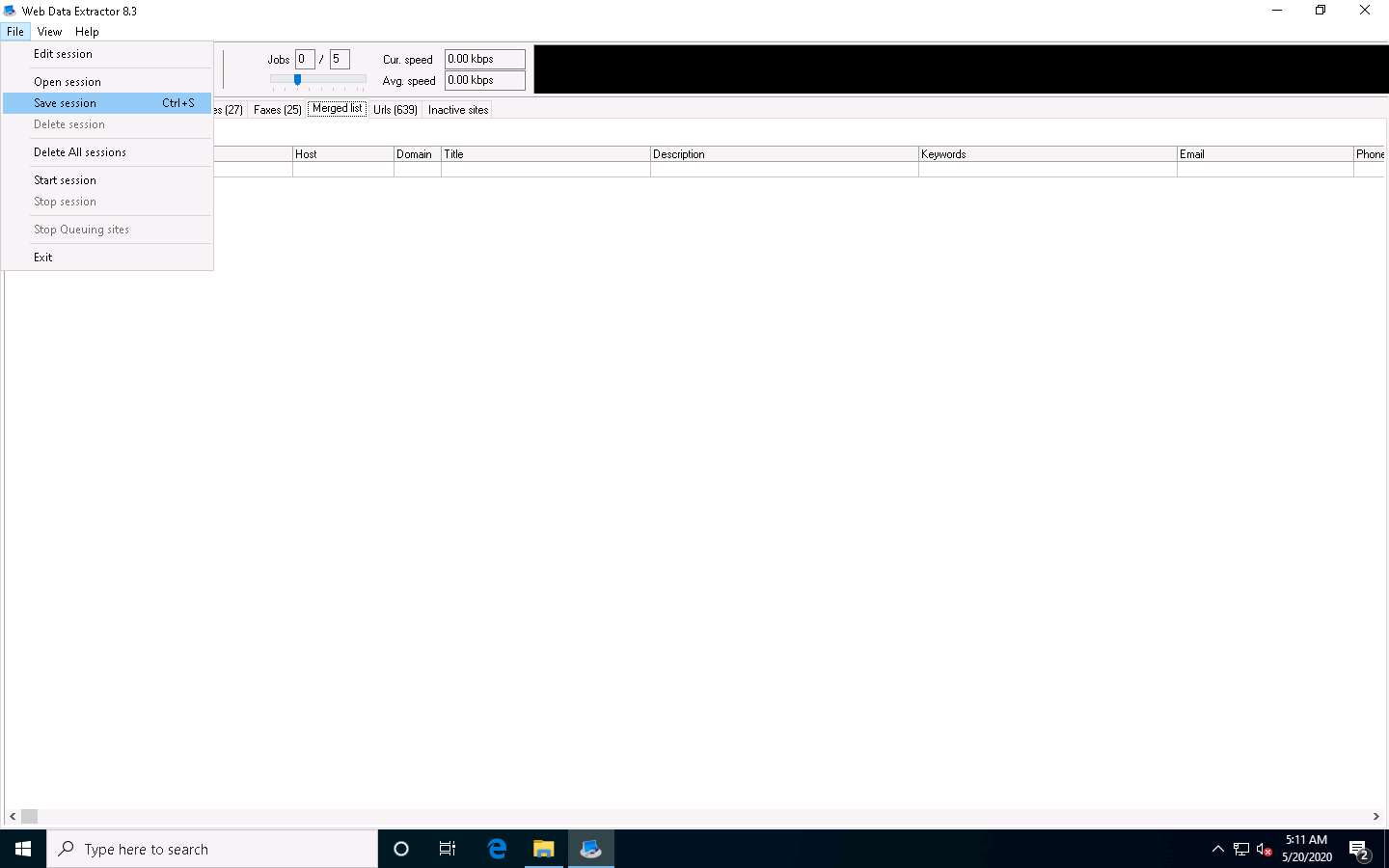Image resolution: width=1389 pixels, height=868 pixels.
Task: Choose Delete All sessions
Action: coord(107,152)
